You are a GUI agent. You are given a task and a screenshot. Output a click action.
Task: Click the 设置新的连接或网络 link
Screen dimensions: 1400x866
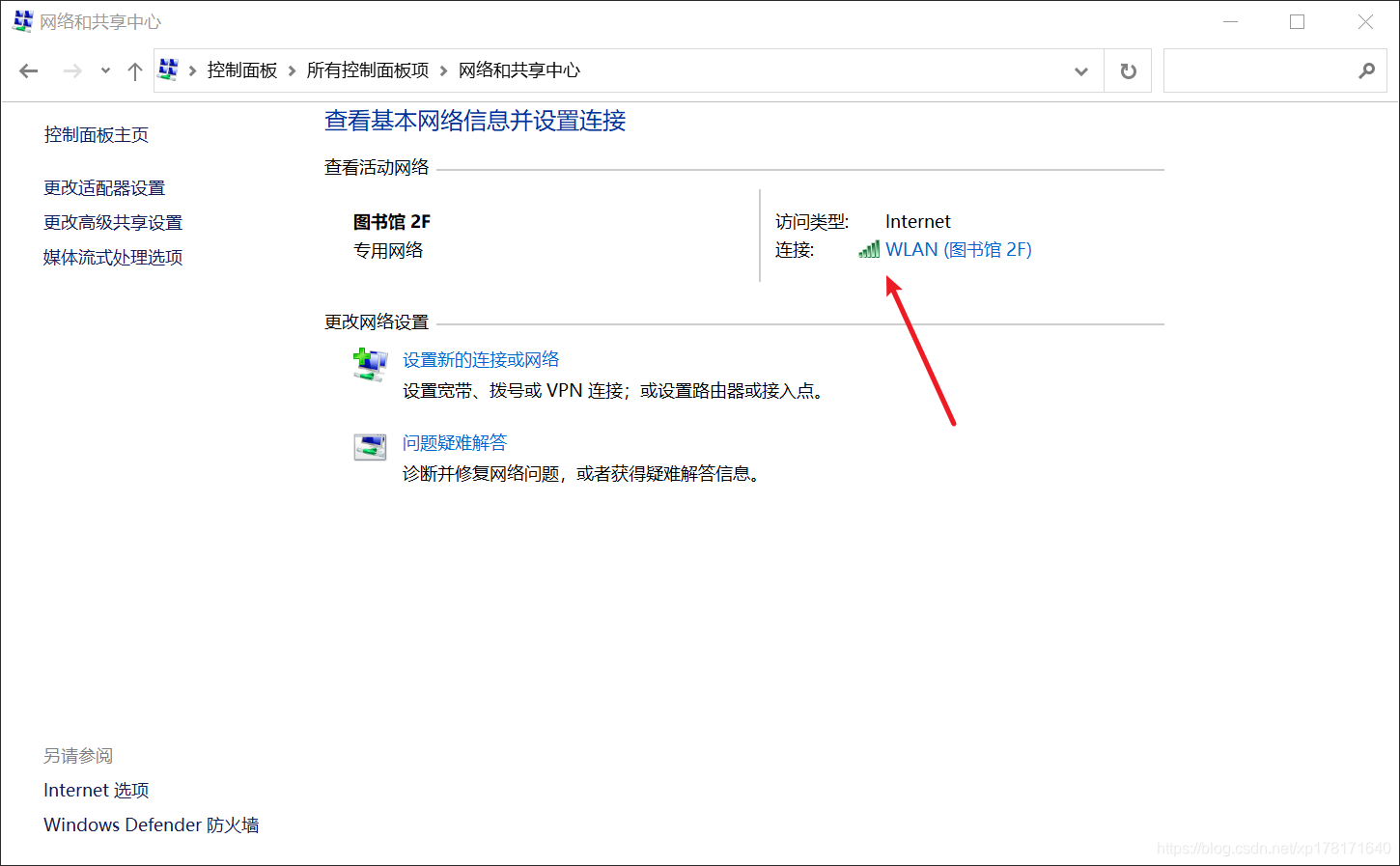tap(481, 359)
